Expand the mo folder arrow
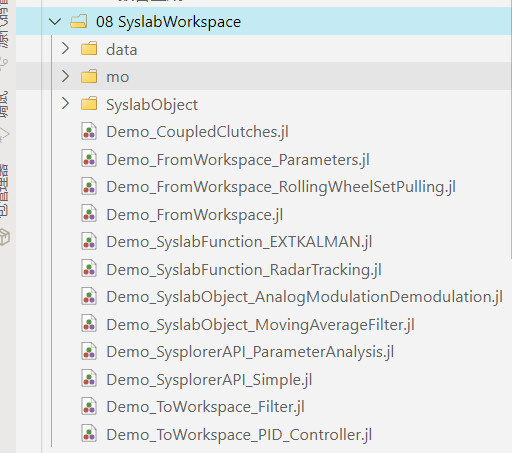This screenshot has width=512, height=453. pos(65,76)
